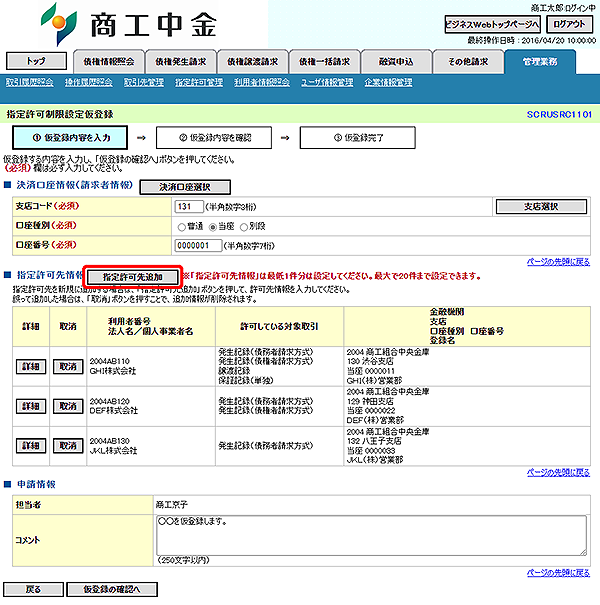Open the その他請求 tab
The image size is (600, 605).
pos(468,62)
